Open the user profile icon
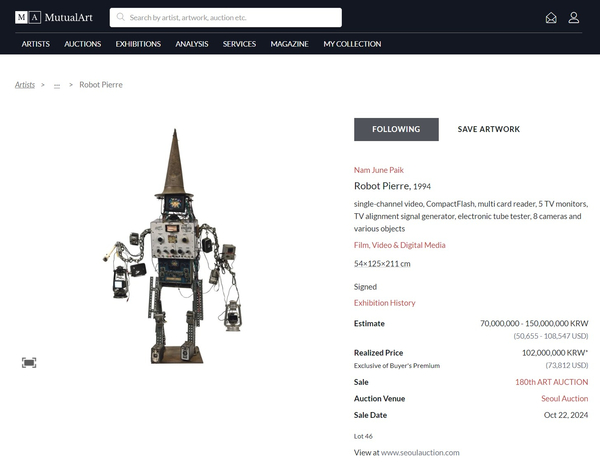600x469 pixels. click(x=574, y=18)
